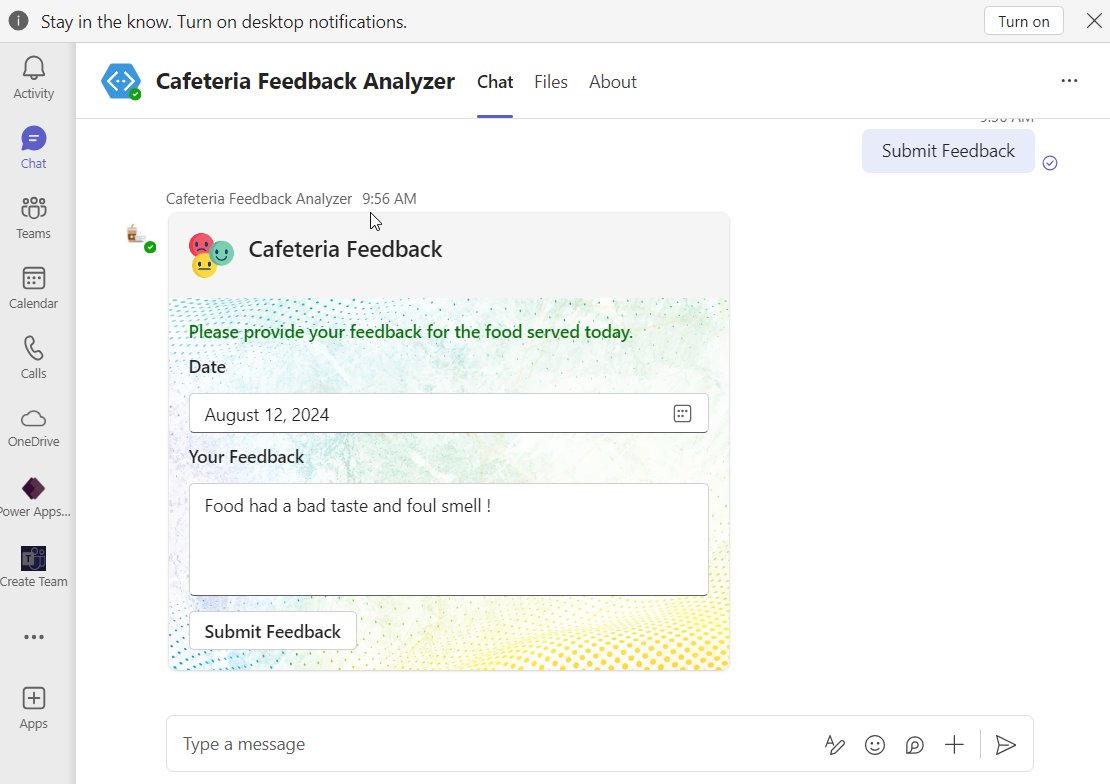Open formatting options below the message box
The height and width of the screenshot is (784, 1110).
pyautogui.click(x=835, y=744)
